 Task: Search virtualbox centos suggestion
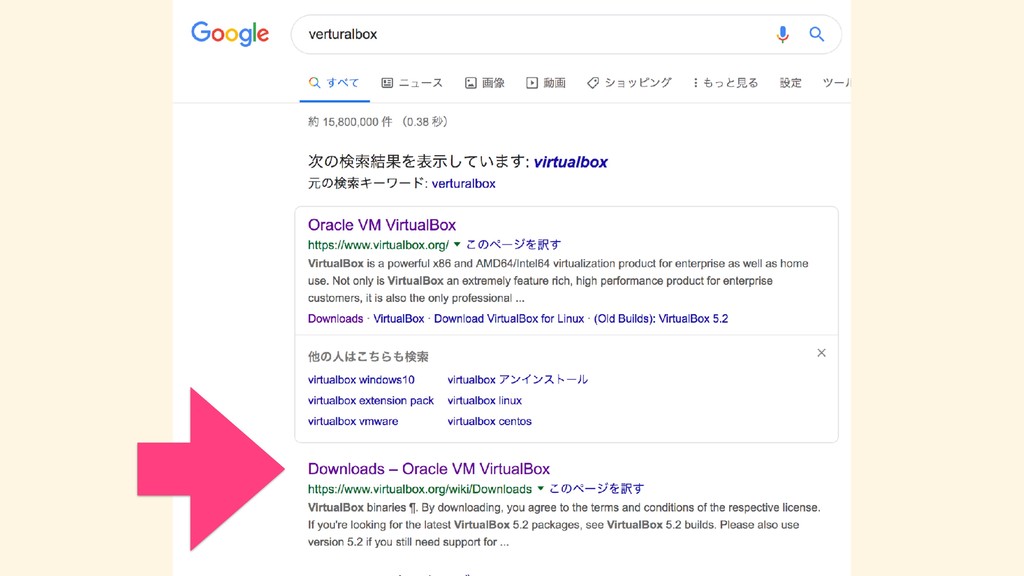[x=489, y=421]
